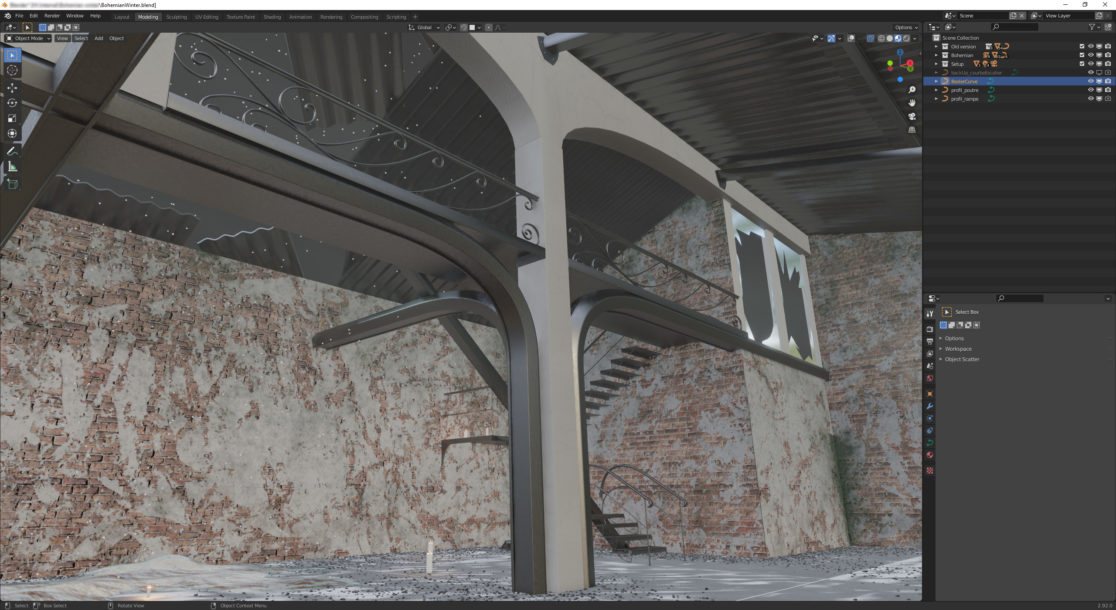The height and width of the screenshot is (610, 1116).
Task: Expand the Setup collection in outliner
Action: coord(937,64)
